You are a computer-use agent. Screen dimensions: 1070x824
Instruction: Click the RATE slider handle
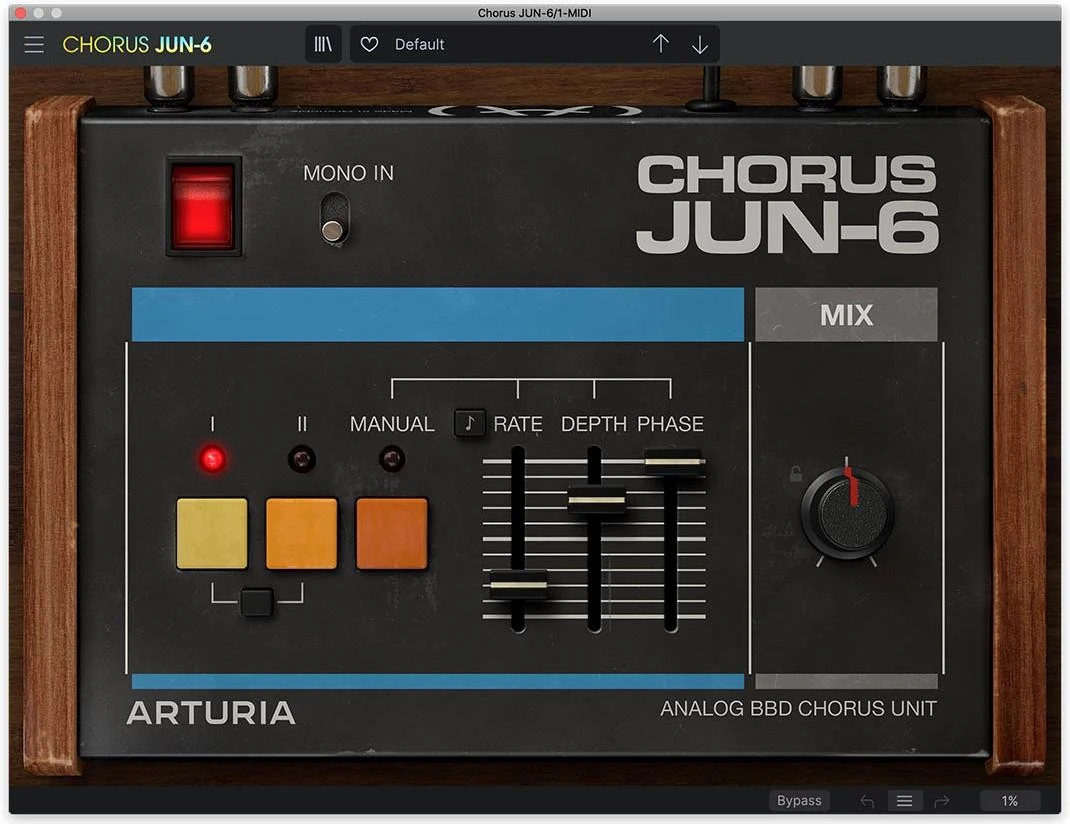(x=519, y=585)
